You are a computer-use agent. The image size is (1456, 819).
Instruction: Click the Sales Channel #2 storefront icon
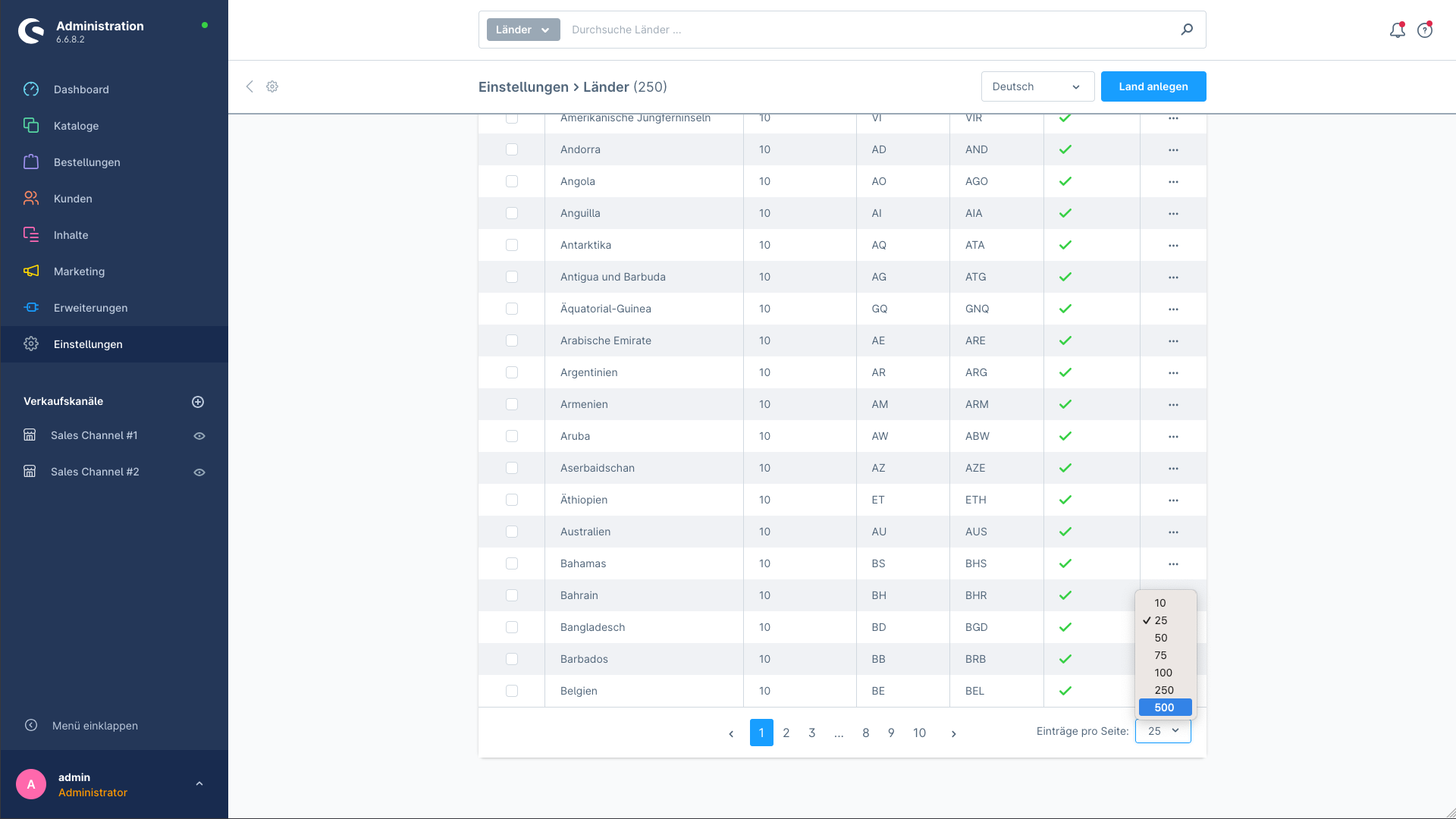click(30, 472)
